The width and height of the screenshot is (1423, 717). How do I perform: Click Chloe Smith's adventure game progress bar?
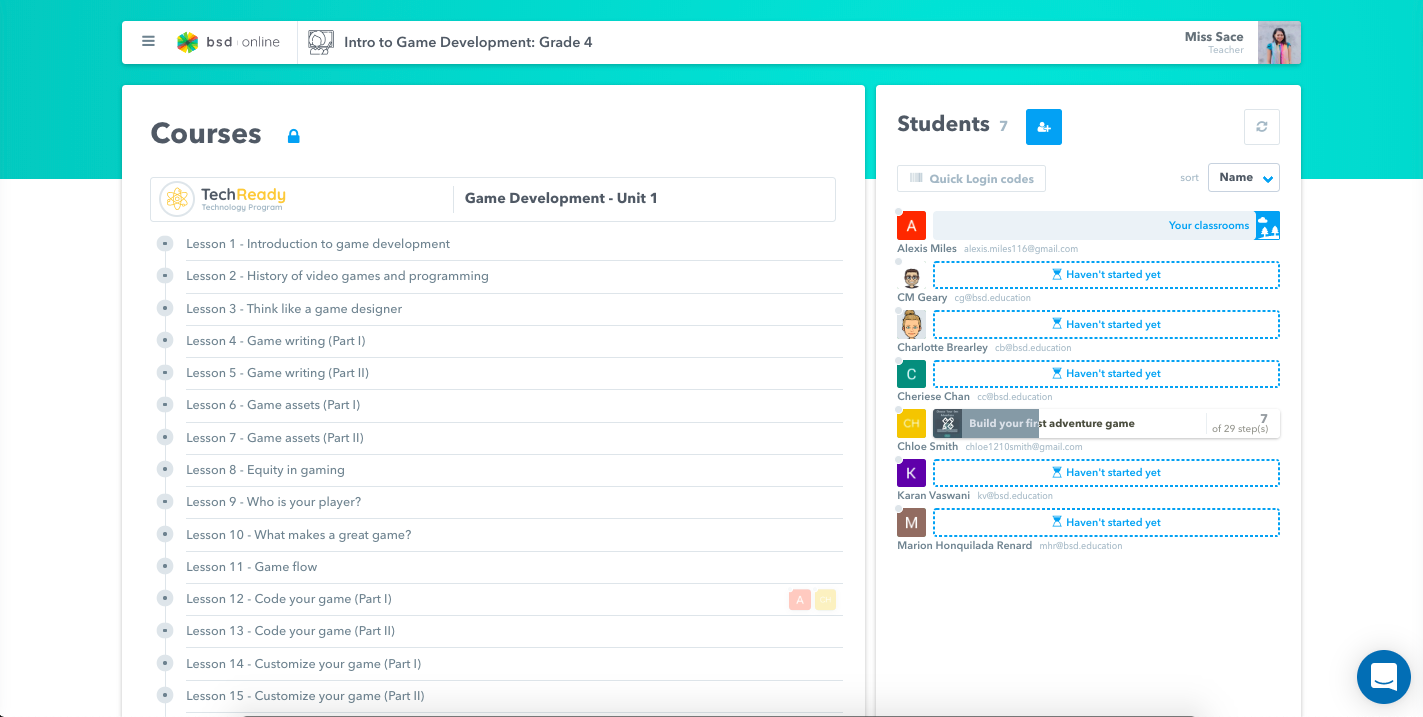click(x=1105, y=424)
